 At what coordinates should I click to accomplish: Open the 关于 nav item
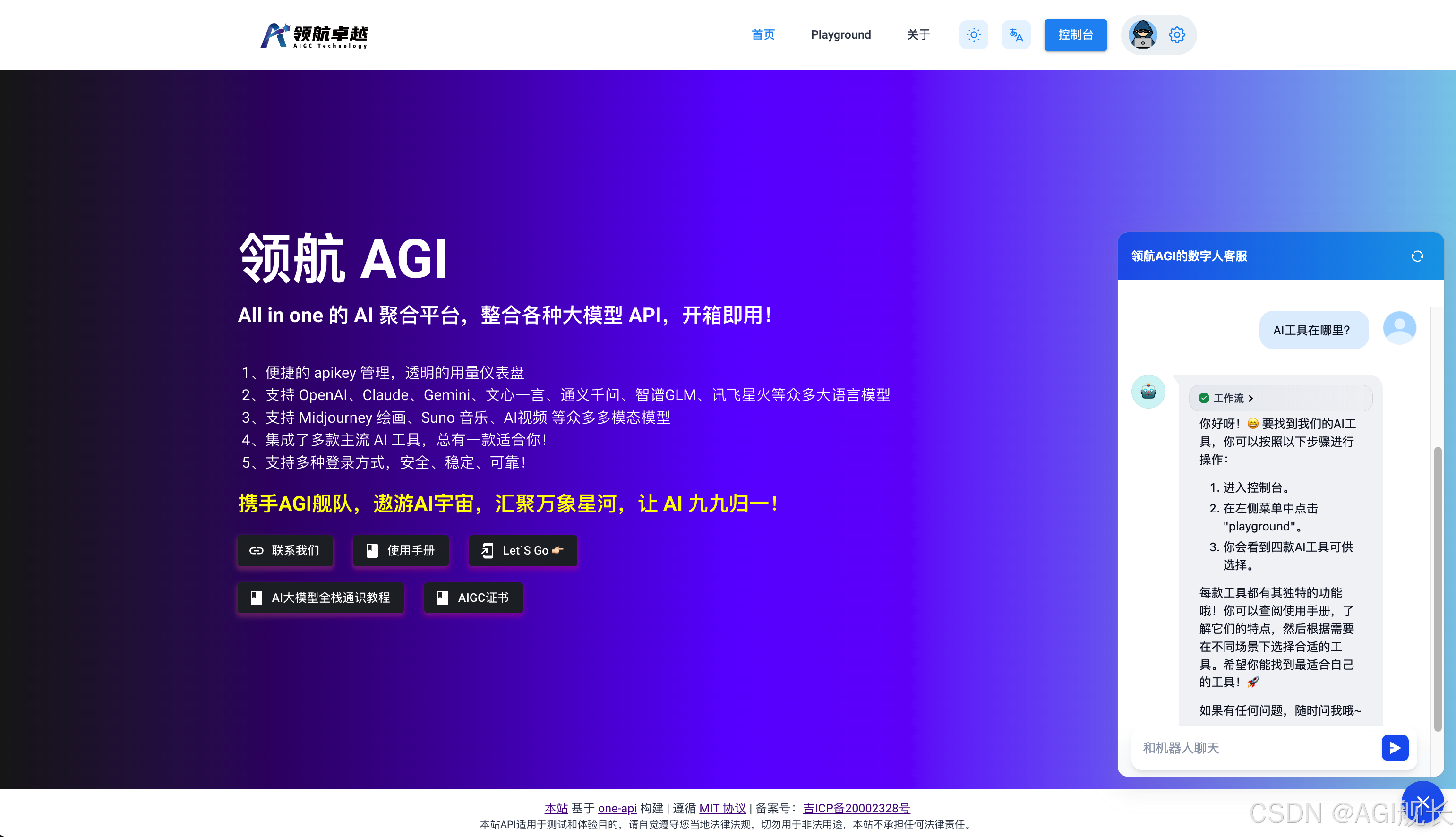pyautogui.click(x=918, y=35)
